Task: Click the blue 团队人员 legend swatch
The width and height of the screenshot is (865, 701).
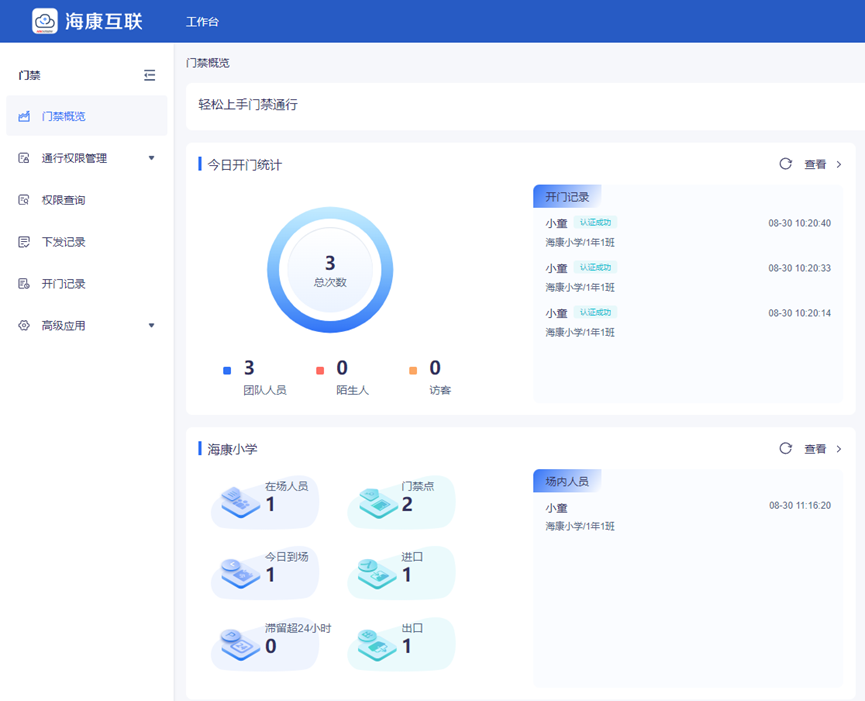Action: (x=227, y=371)
